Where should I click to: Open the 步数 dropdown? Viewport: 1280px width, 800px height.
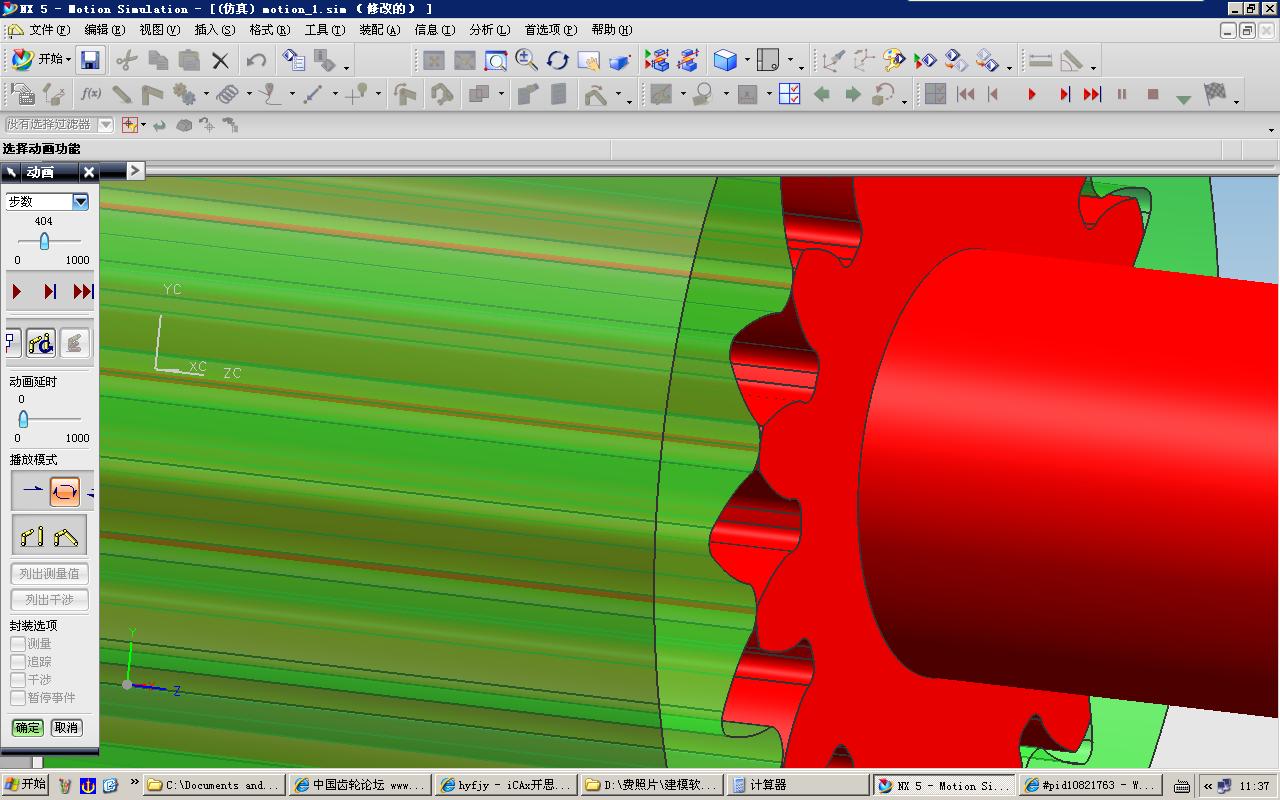click(x=80, y=201)
